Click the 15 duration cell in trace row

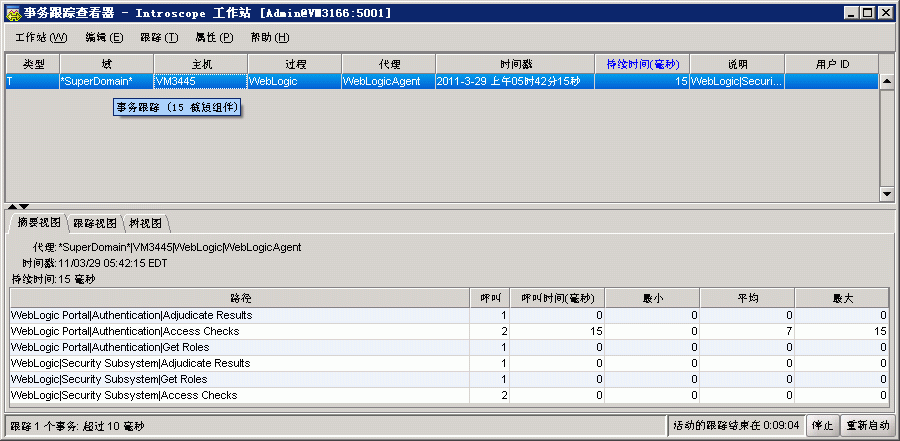642,82
